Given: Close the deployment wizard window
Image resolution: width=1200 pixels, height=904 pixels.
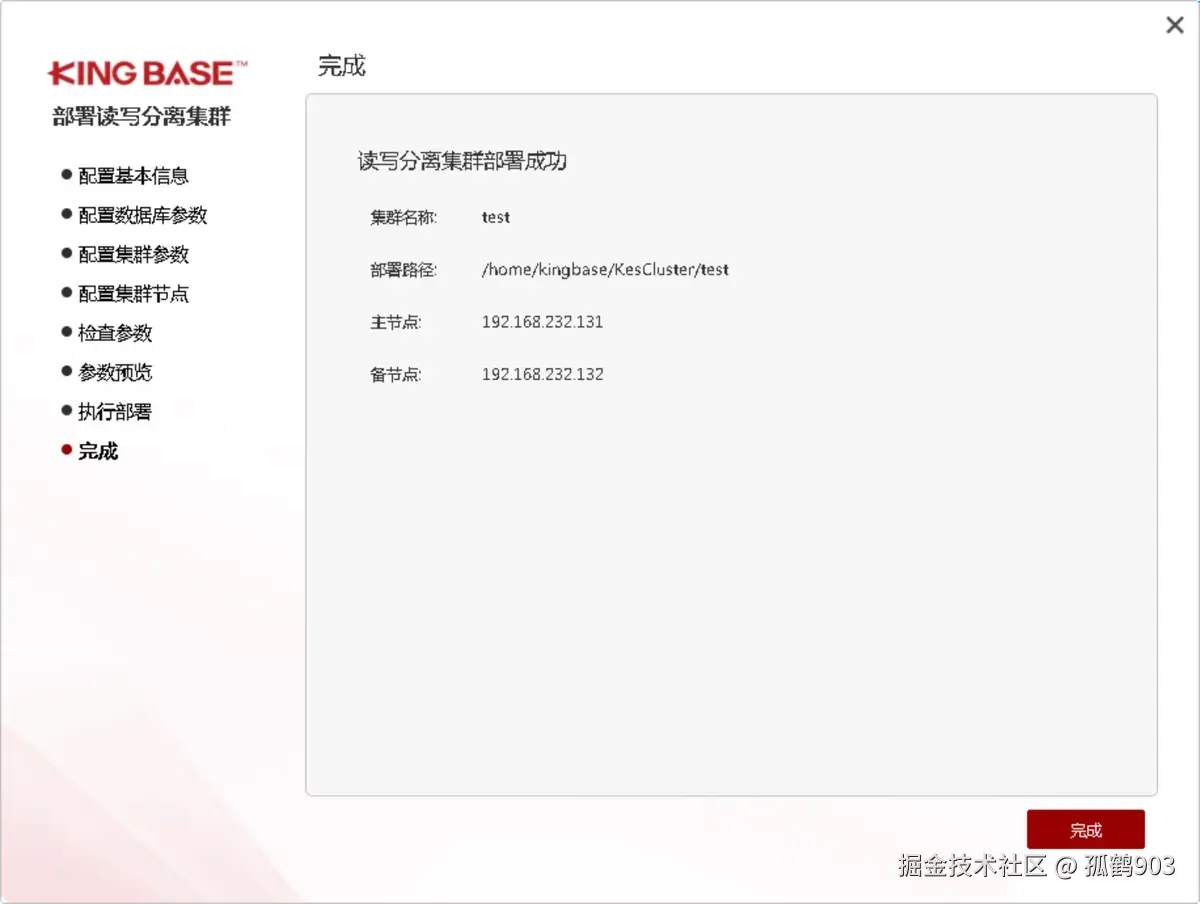Looking at the screenshot, I should (x=1175, y=26).
